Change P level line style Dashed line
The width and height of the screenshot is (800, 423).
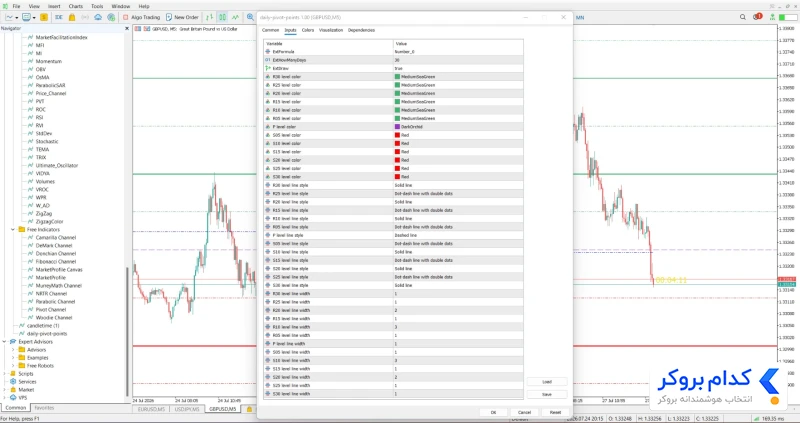pos(458,235)
